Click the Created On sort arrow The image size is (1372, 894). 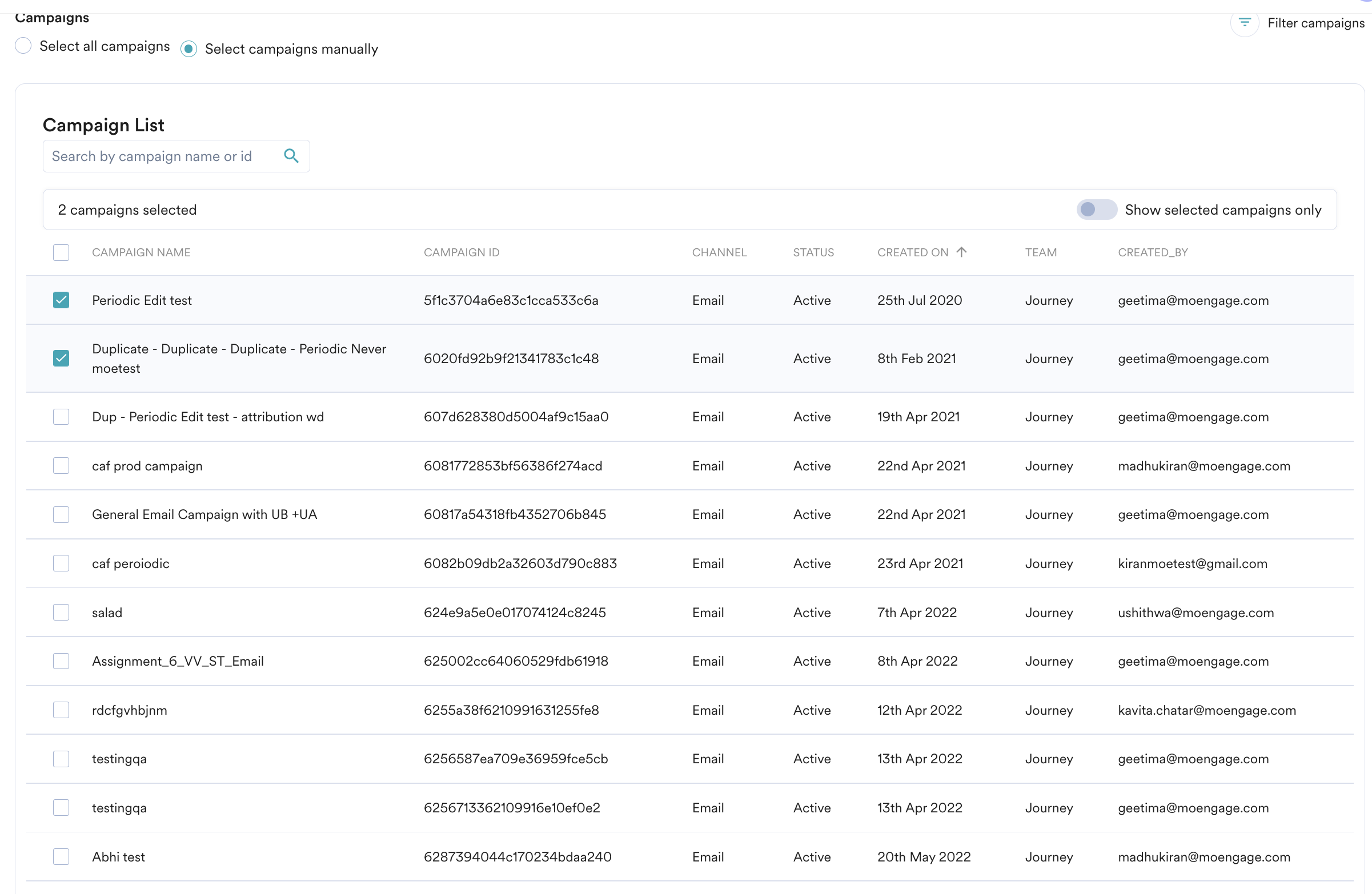click(961, 252)
